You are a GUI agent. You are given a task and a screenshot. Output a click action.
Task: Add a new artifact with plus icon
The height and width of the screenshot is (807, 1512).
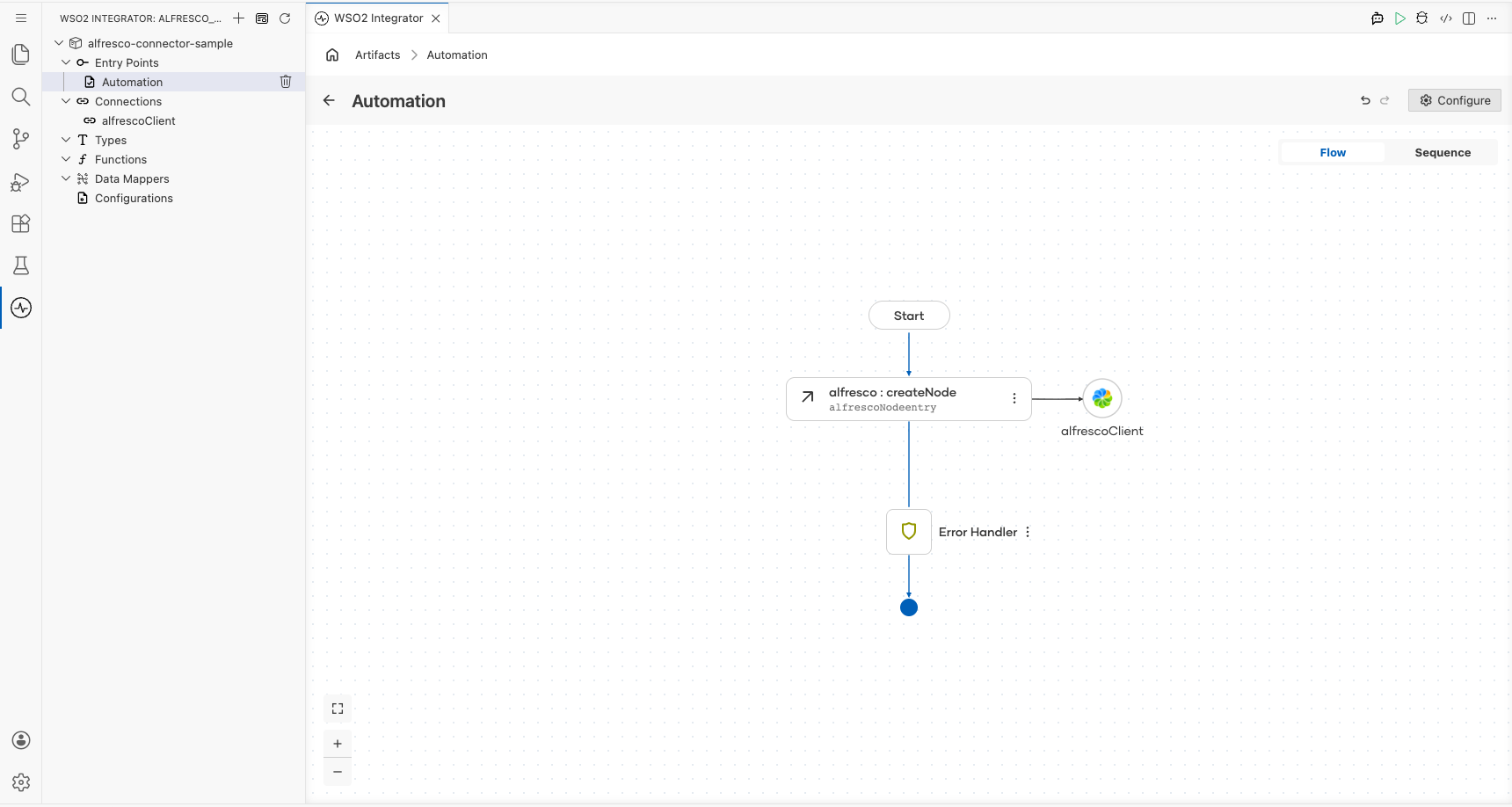click(238, 18)
